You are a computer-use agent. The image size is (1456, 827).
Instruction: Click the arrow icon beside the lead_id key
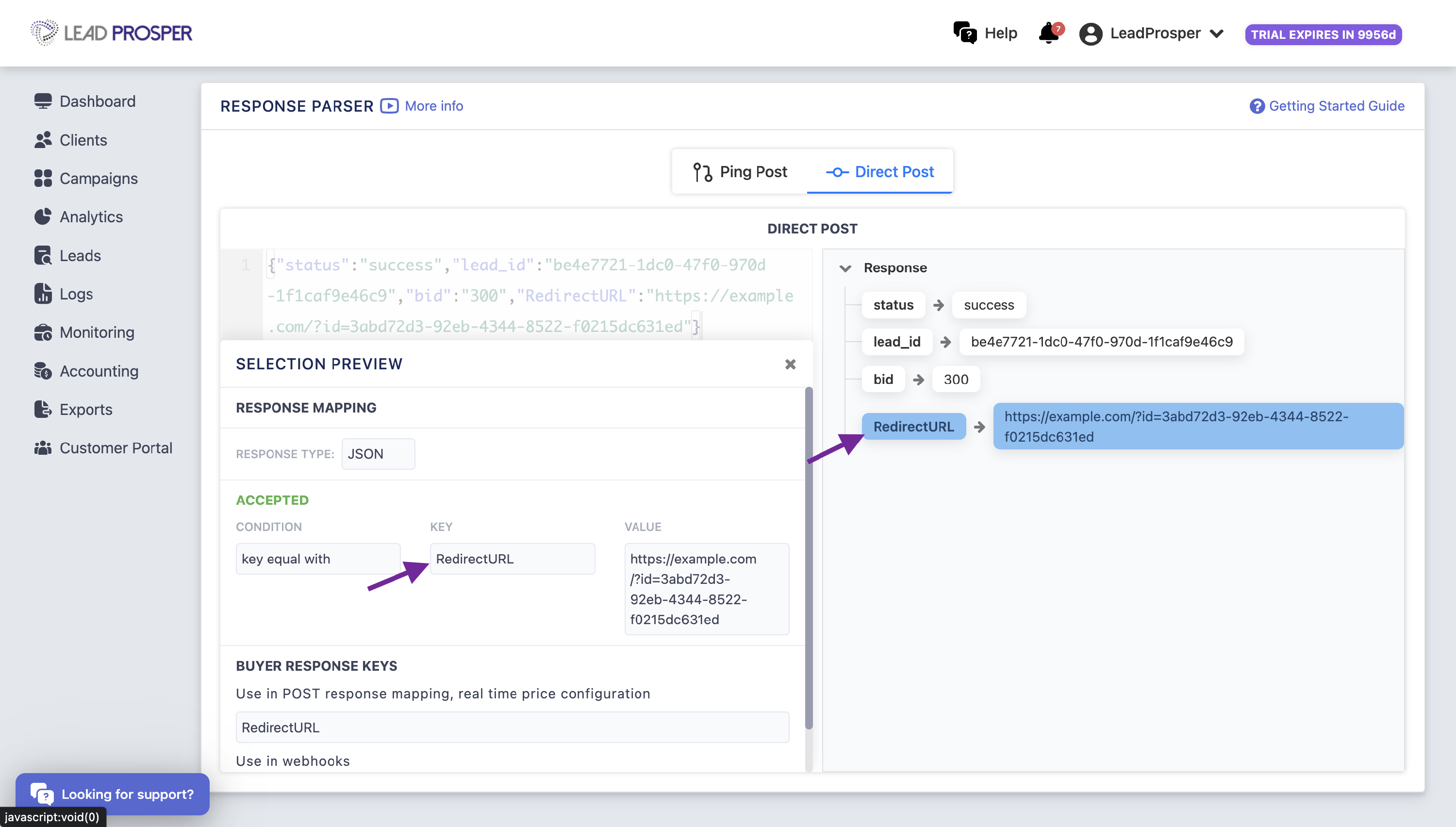click(945, 342)
